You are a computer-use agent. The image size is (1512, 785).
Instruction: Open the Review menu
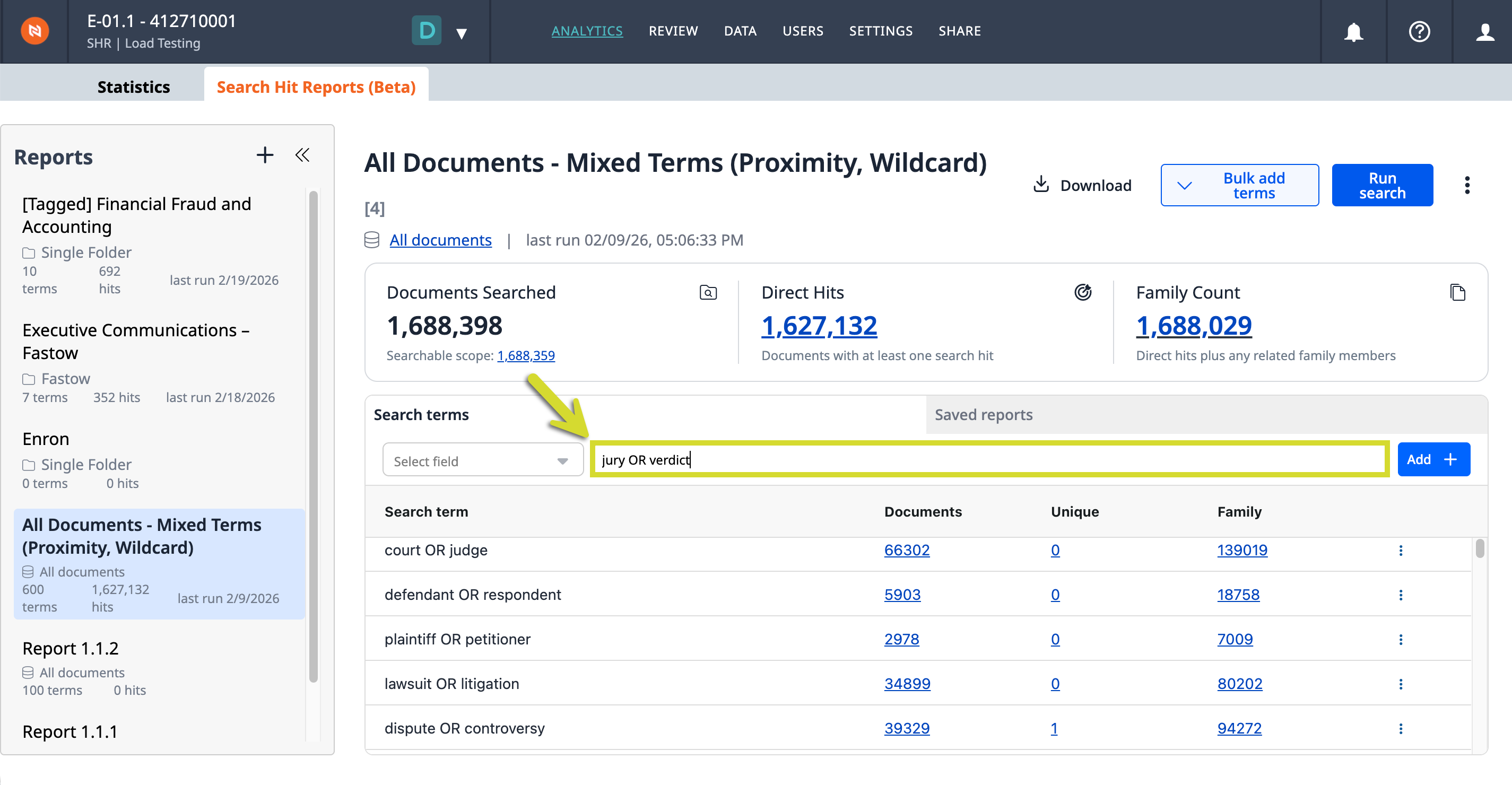click(673, 31)
